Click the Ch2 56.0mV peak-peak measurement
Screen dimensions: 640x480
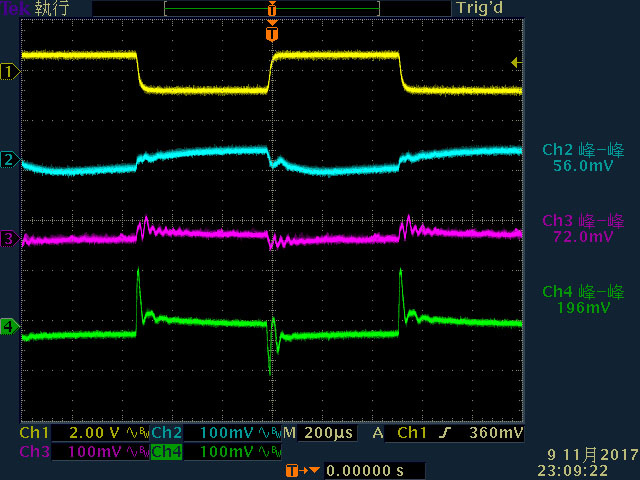583,158
